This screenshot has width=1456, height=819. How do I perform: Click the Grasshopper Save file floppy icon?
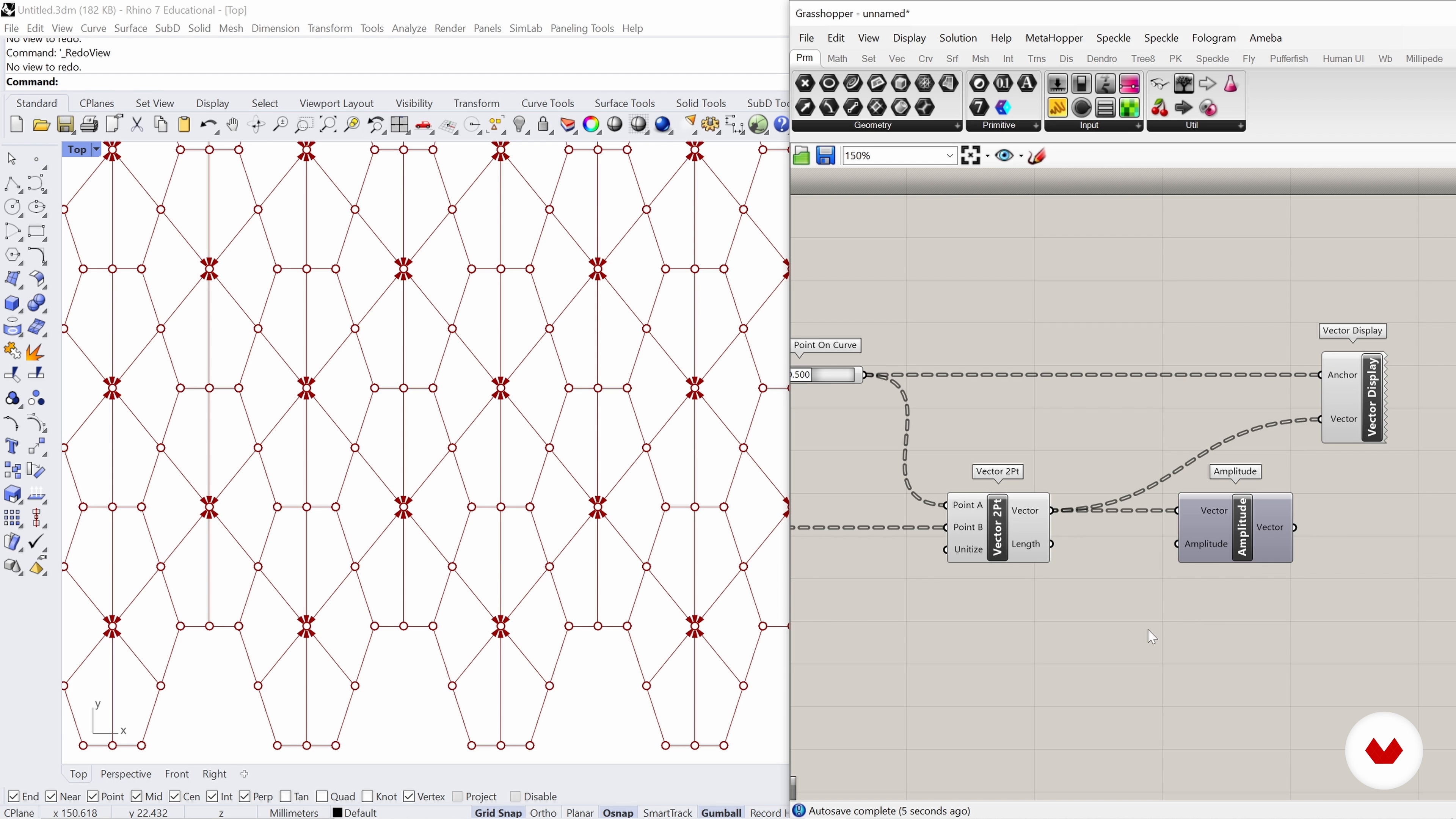(x=825, y=155)
